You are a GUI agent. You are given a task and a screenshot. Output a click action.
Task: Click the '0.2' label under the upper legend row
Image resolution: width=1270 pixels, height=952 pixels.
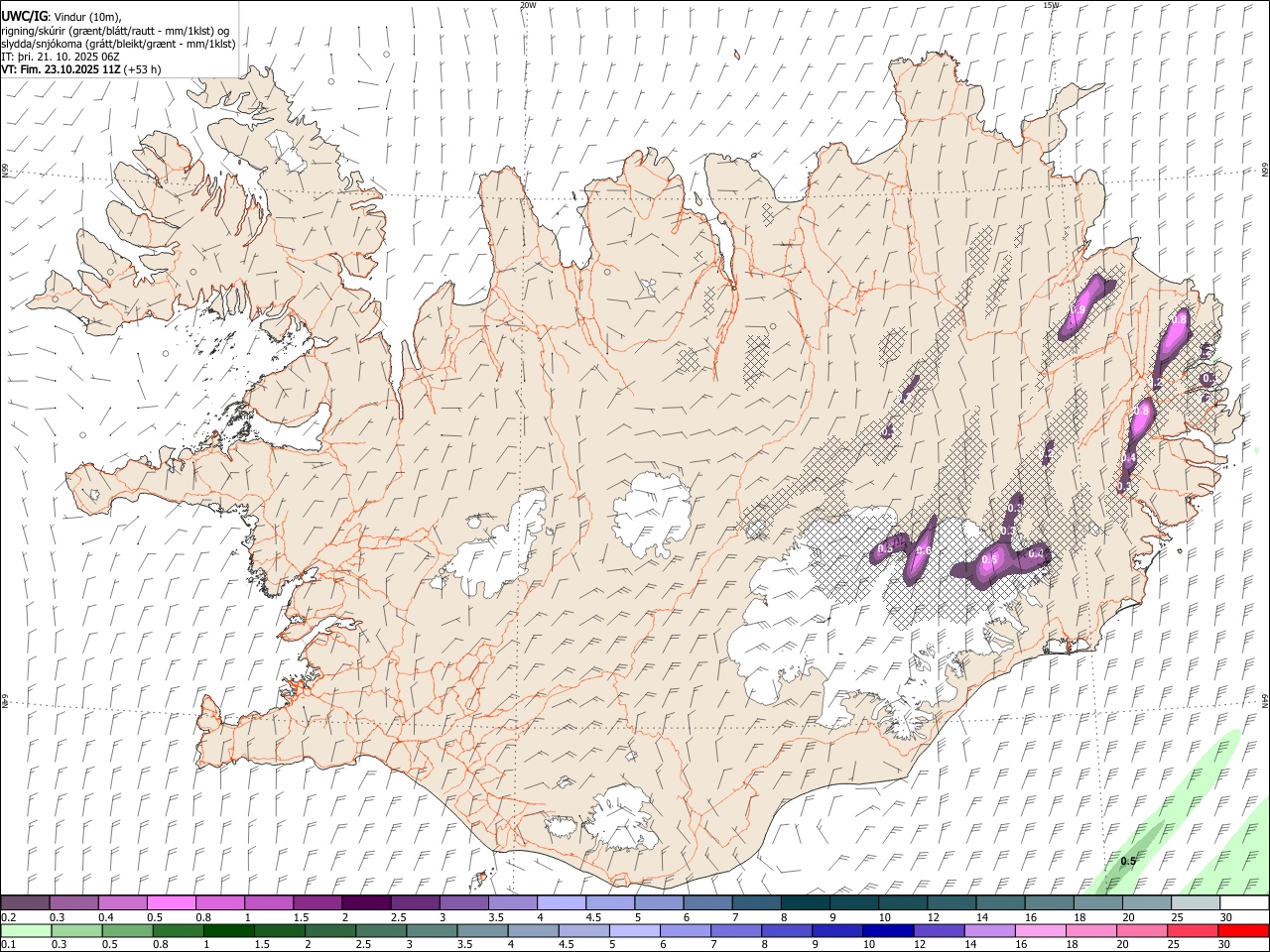(8, 917)
